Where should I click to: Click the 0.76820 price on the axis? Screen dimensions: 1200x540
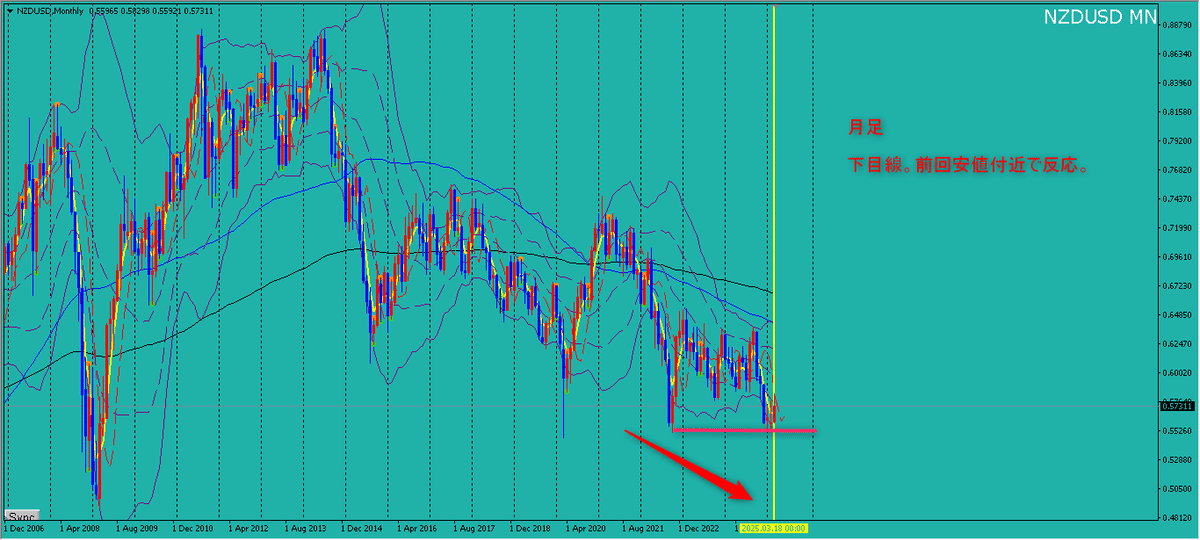click(x=1178, y=170)
